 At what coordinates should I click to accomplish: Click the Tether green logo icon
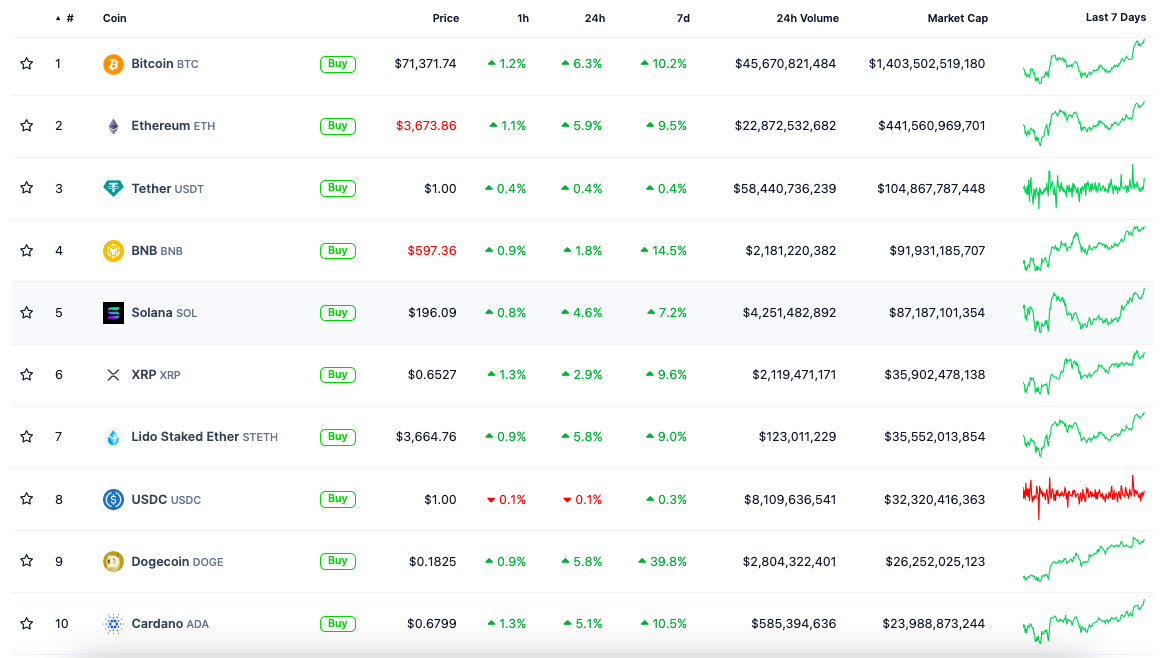click(113, 188)
